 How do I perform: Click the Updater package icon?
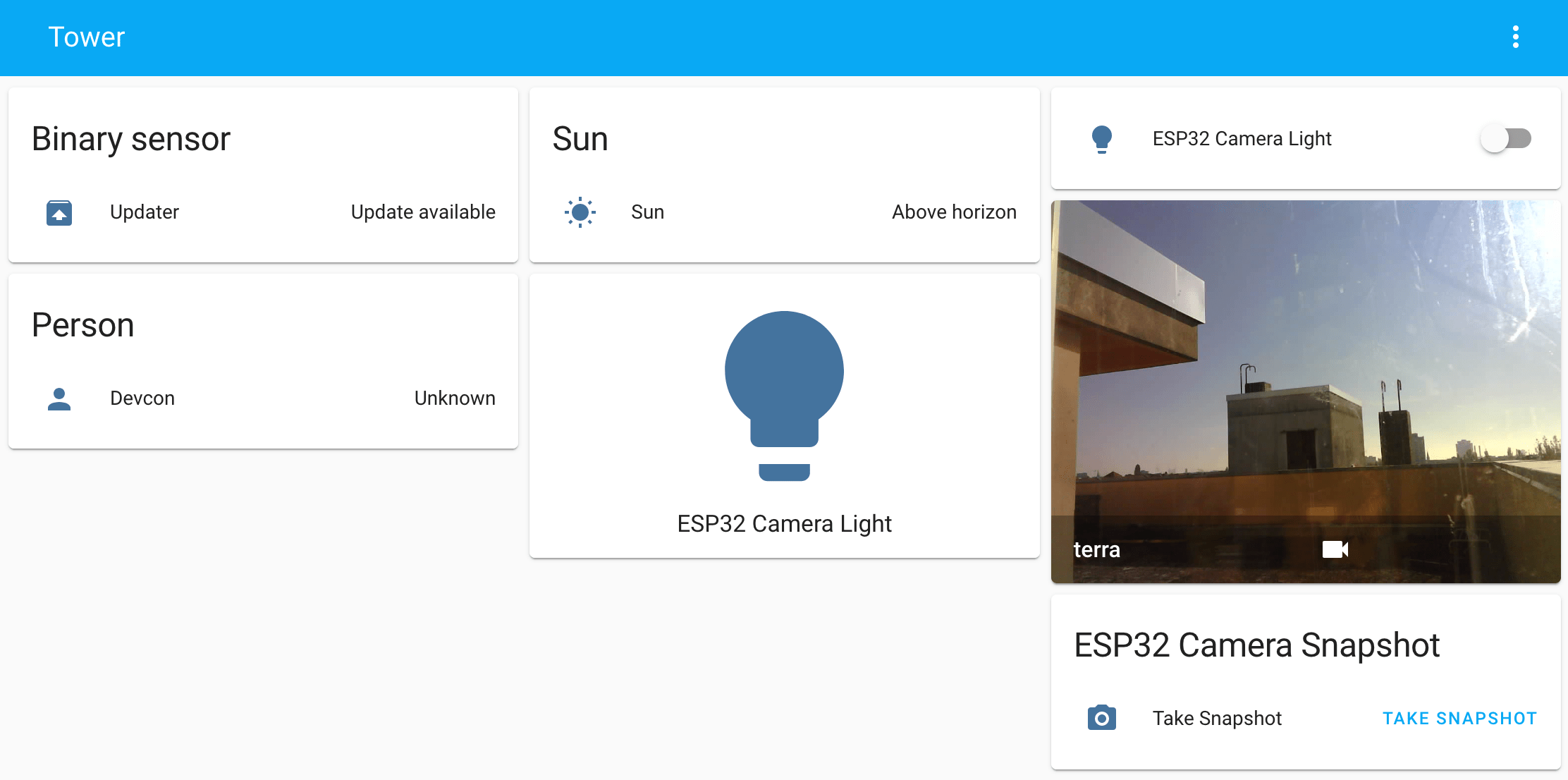pyautogui.click(x=59, y=212)
